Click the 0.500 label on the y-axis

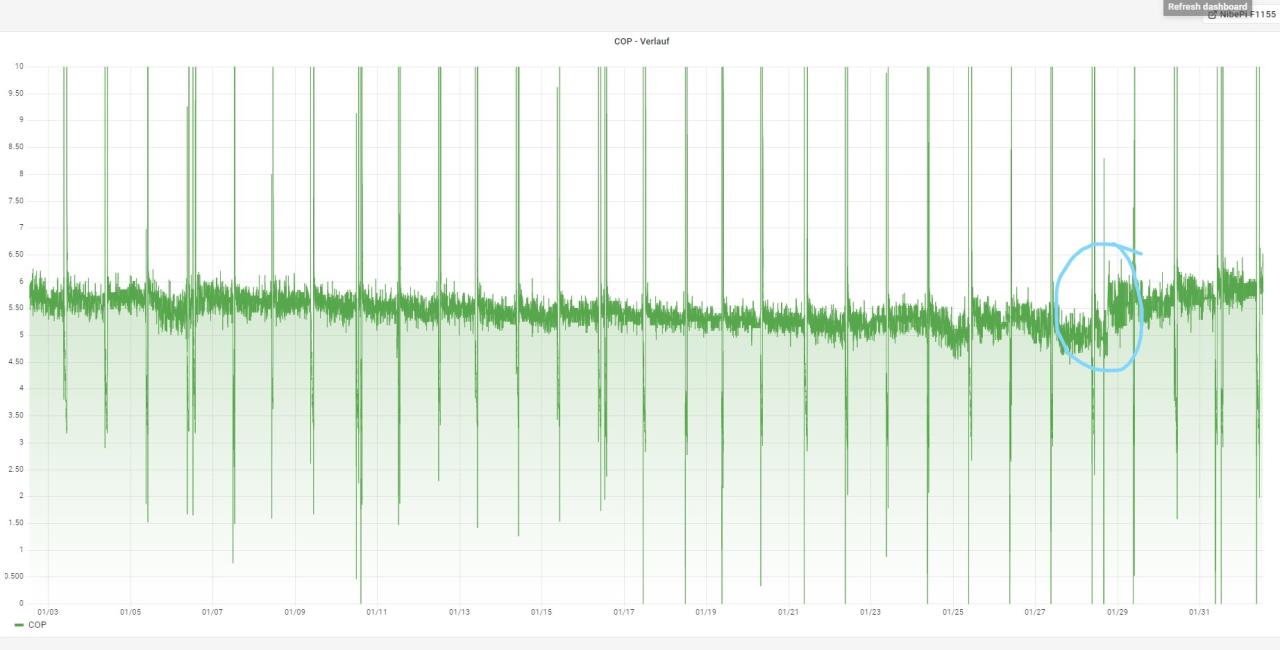pyautogui.click(x=15, y=577)
